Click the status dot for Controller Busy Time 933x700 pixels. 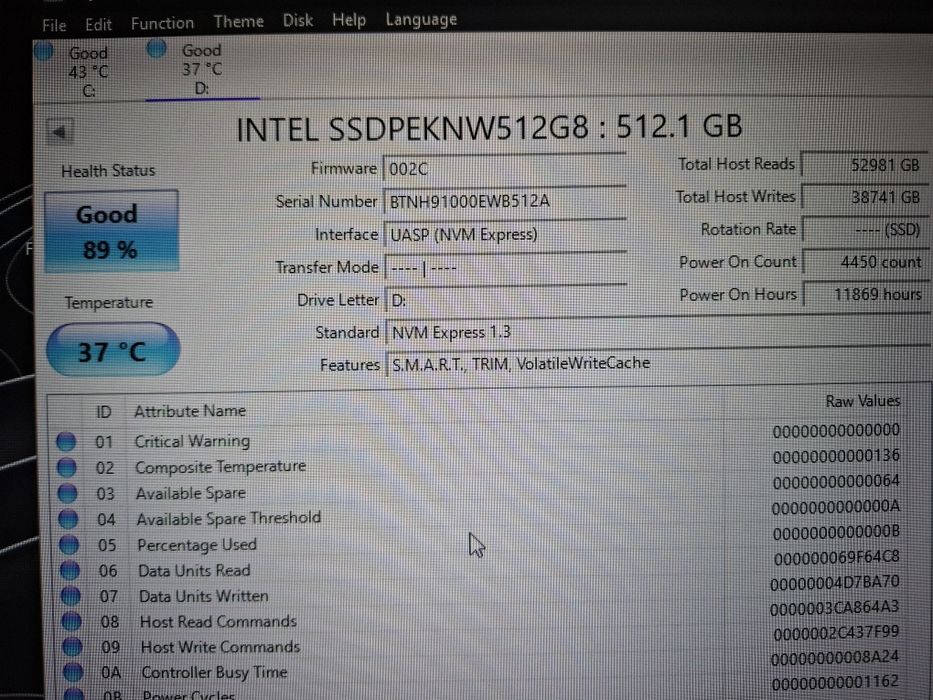73,672
